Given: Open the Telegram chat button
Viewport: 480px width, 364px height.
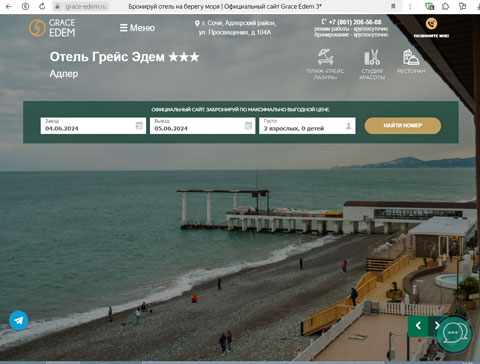Looking at the screenshot, I should [19, 320].
